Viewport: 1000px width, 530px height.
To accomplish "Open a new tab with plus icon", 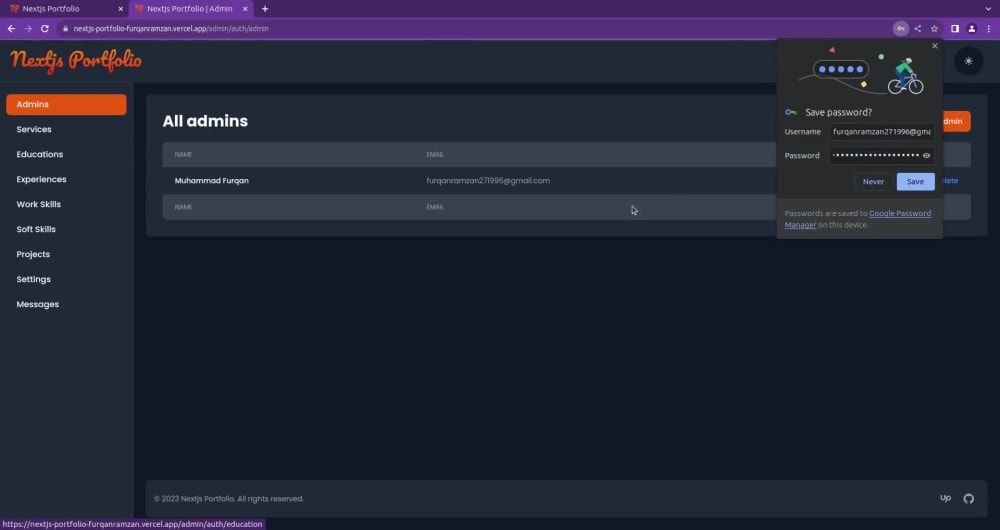I will (x=265, y=9).
